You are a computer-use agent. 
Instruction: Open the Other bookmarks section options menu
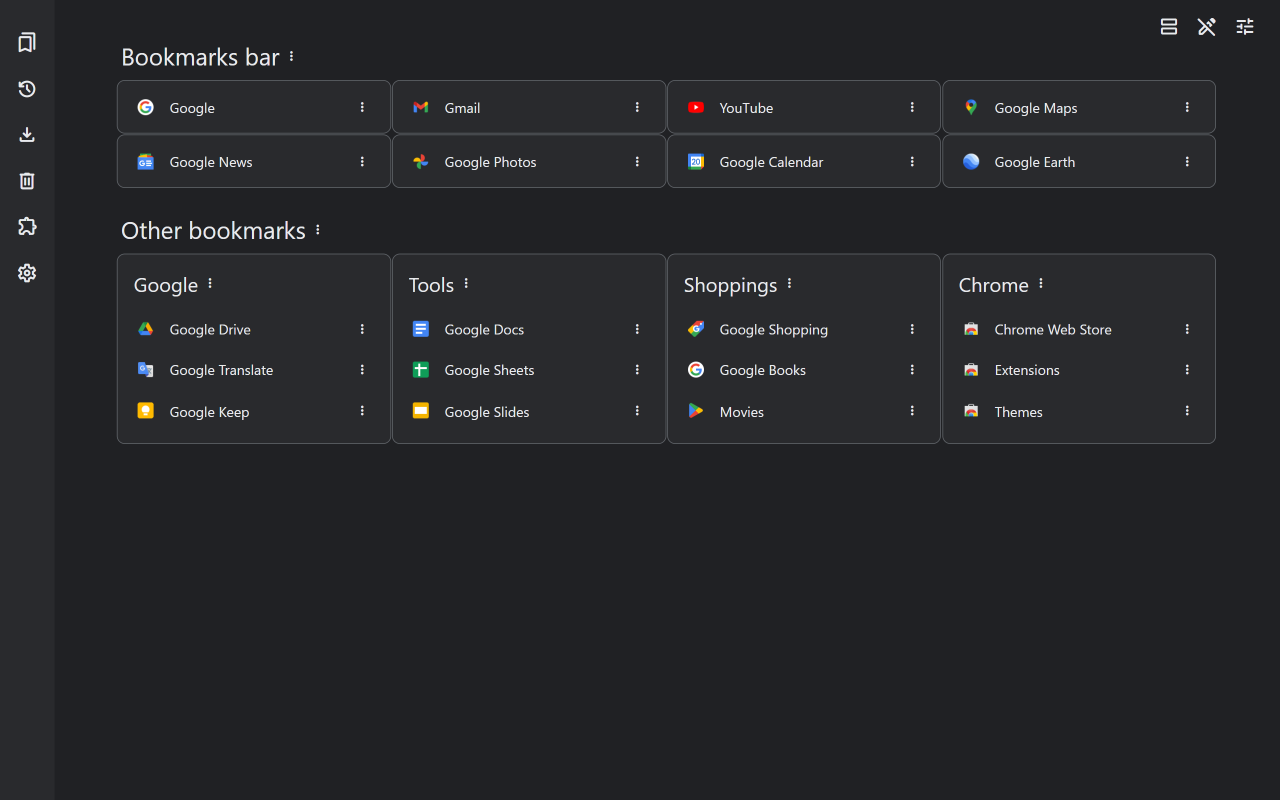(x=318, y=230)
